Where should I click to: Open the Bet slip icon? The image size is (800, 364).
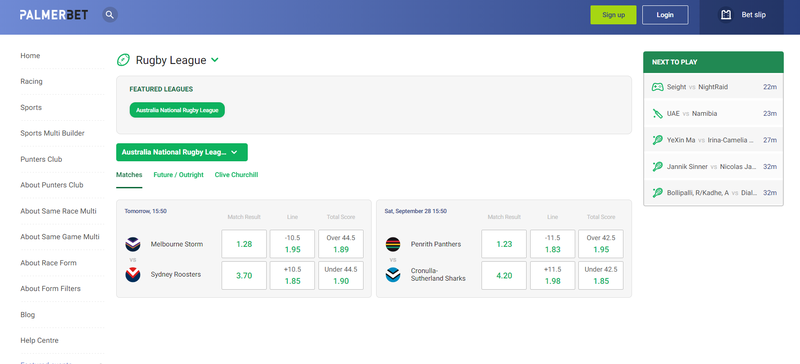pos(726,15)
